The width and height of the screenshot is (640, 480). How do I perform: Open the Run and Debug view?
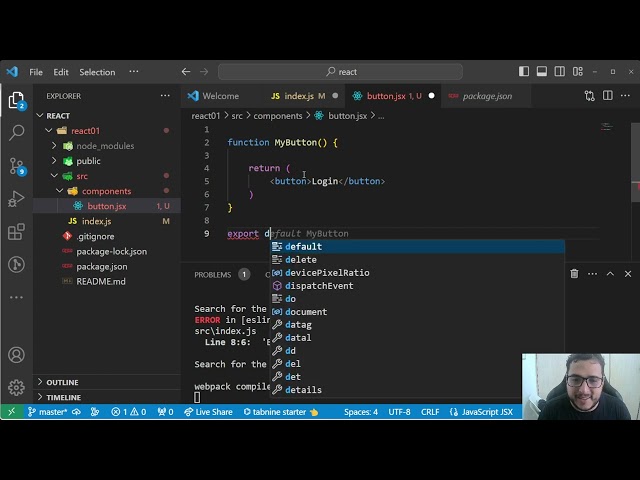tap(16, 199)
